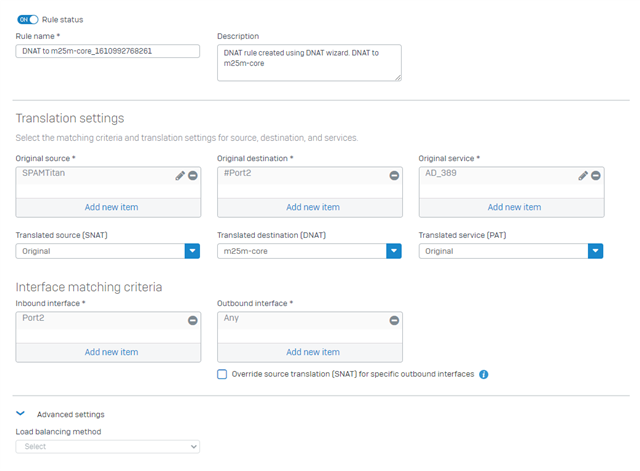Remove SPAMTitan from original source
This screenshot has width=640, height=471.
coord(193,176)
